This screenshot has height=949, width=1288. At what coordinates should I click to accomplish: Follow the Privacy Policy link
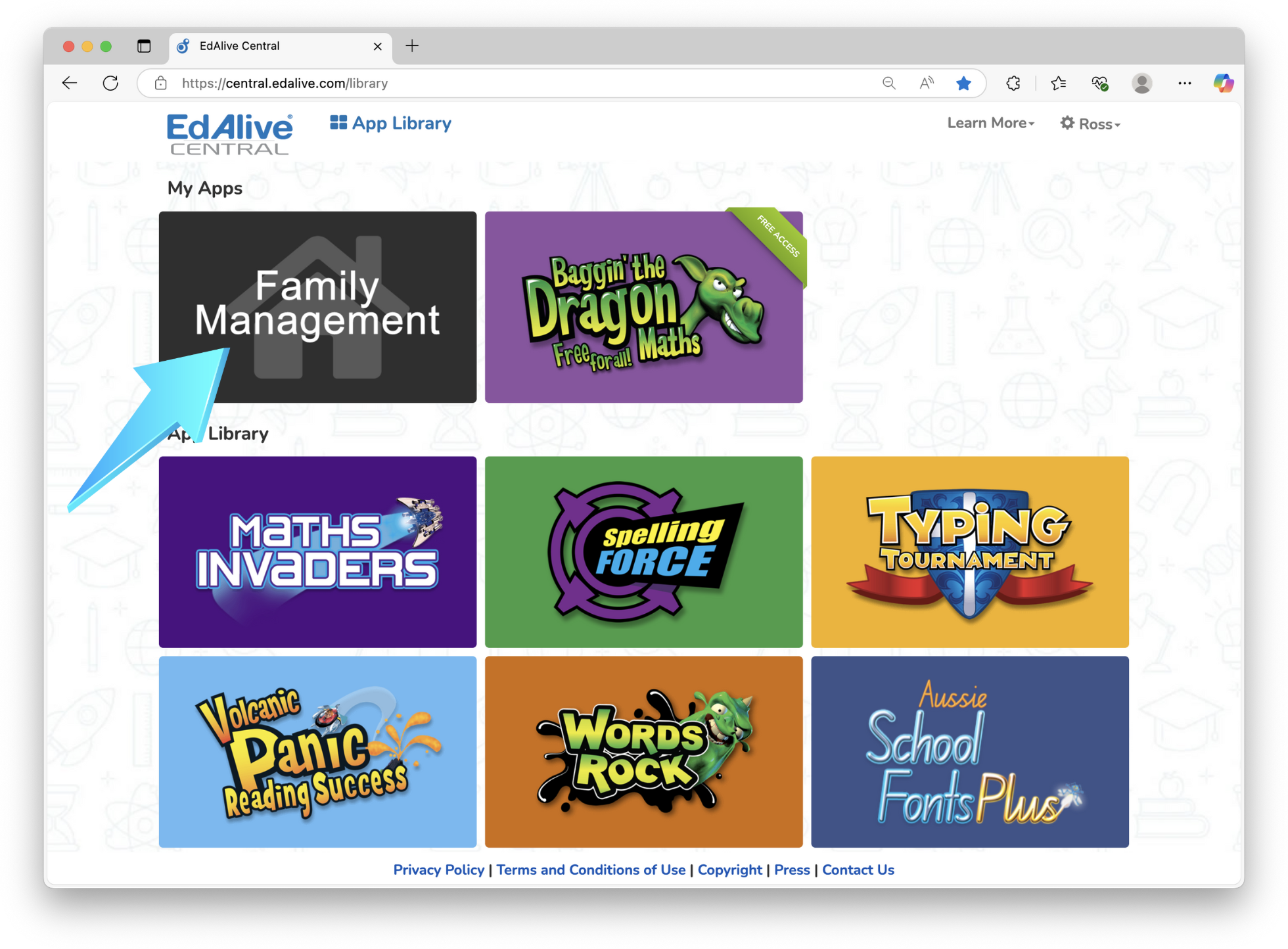coord(438,869)
